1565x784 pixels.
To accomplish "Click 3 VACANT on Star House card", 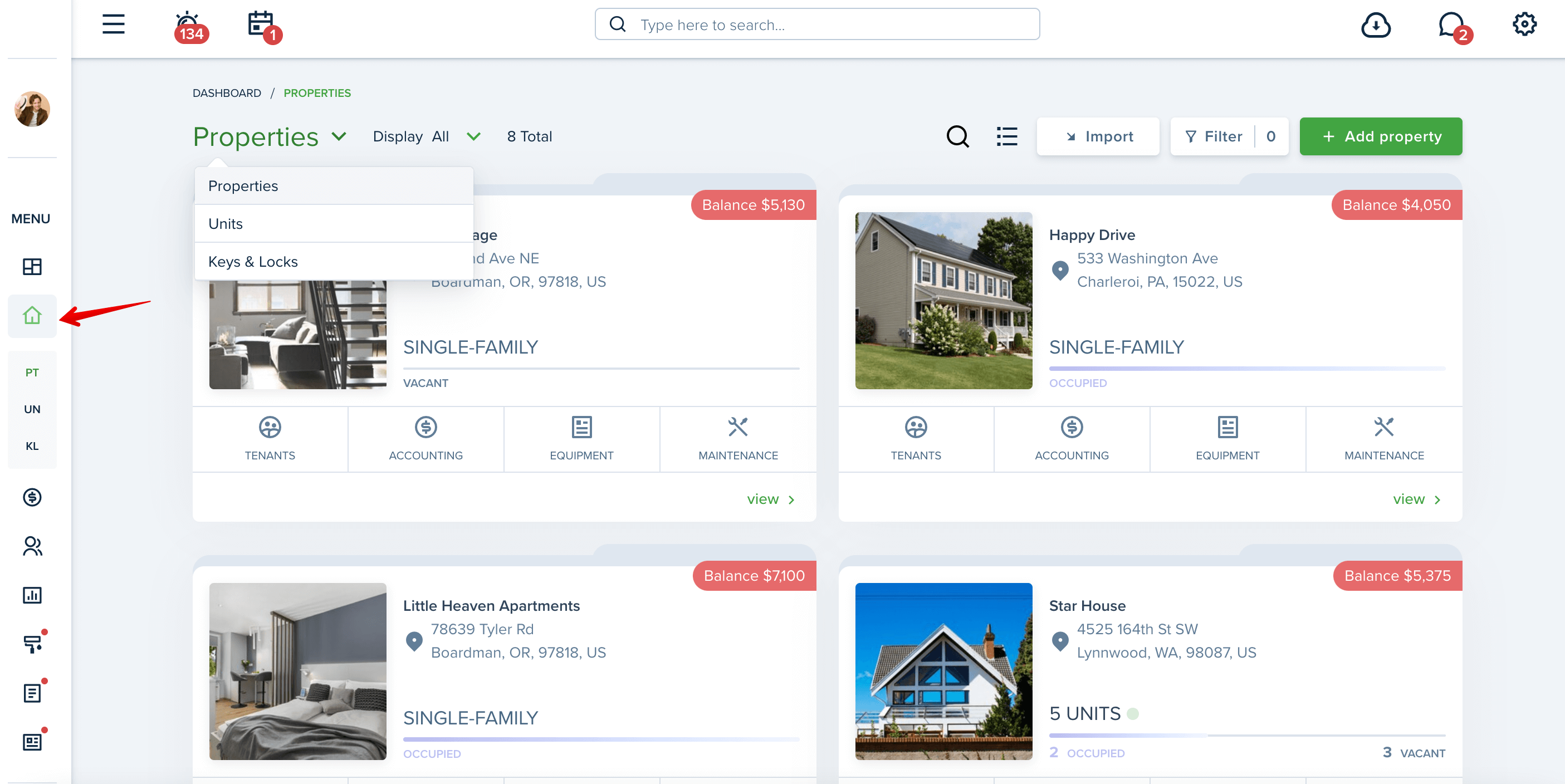I will pos(1413,752).
